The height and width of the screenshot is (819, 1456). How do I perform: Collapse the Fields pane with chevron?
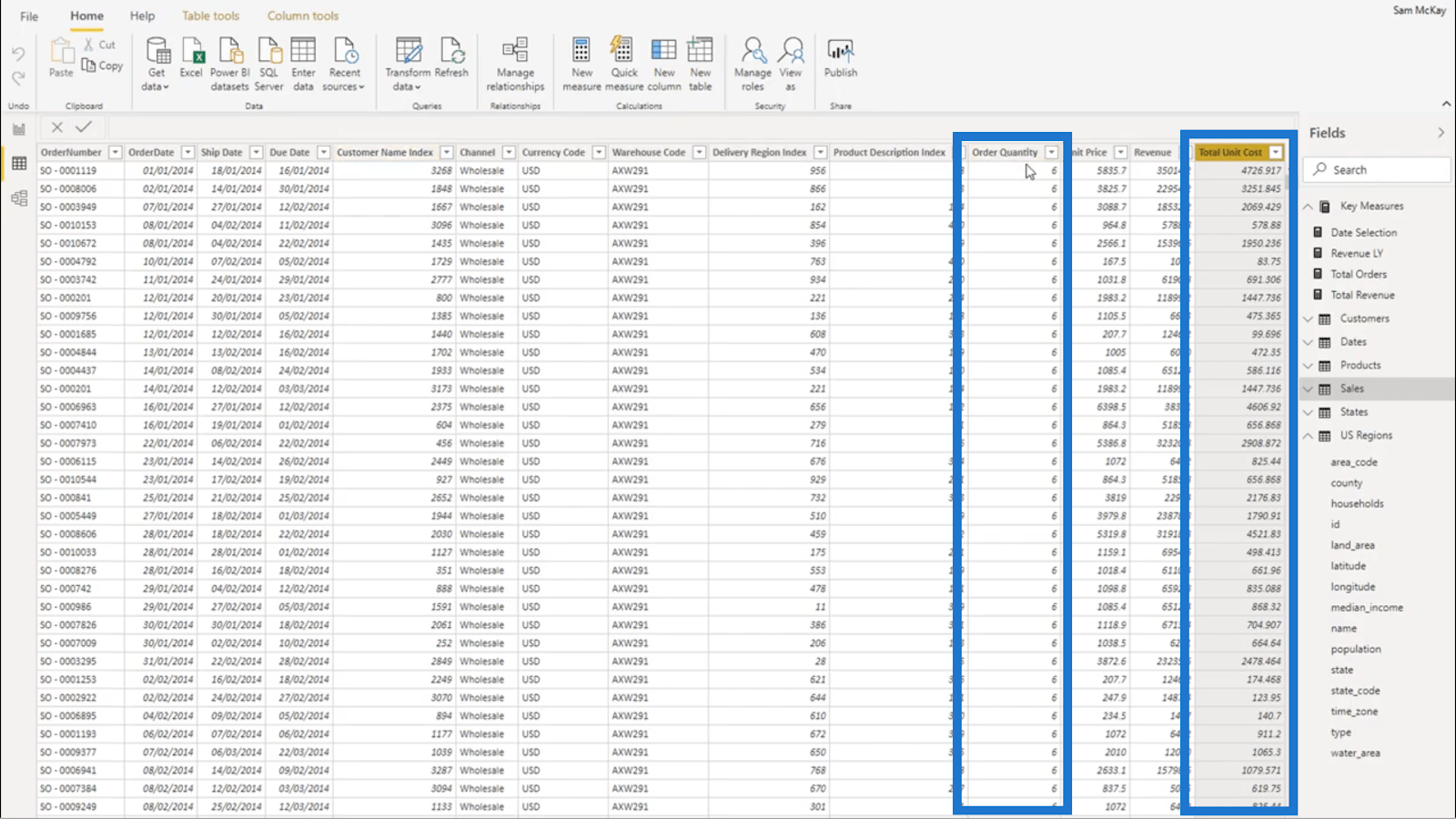[x=1441, y=133]
